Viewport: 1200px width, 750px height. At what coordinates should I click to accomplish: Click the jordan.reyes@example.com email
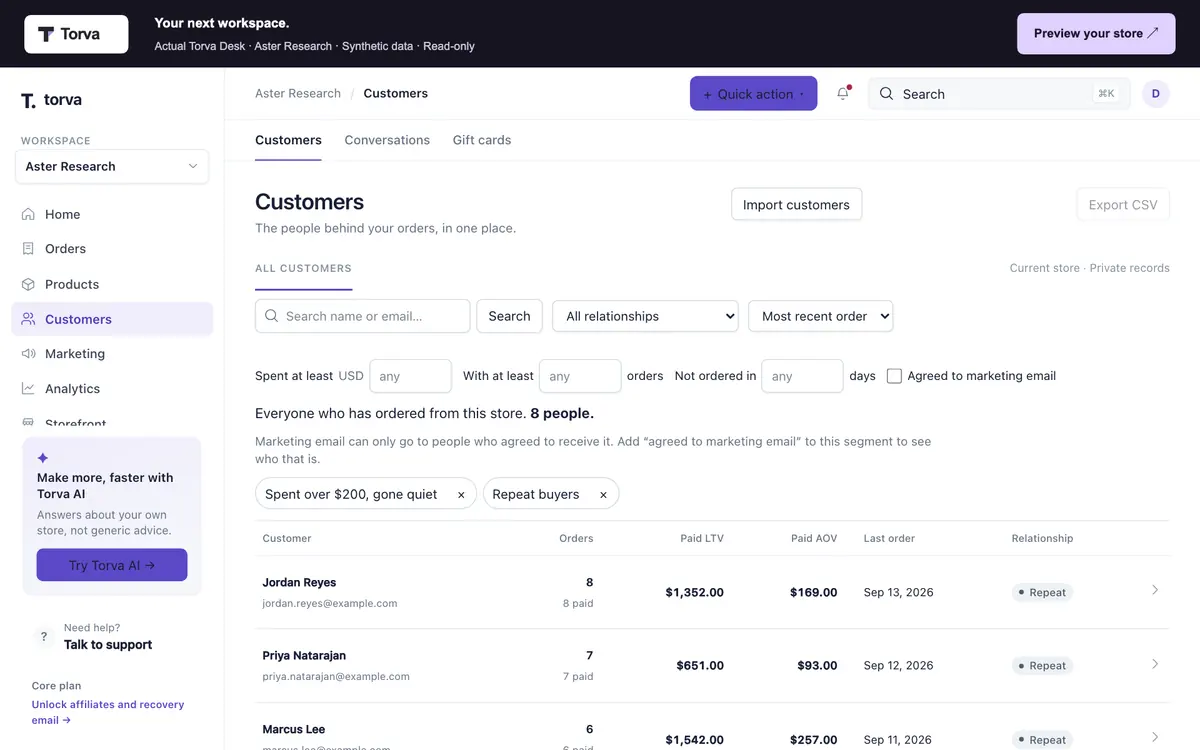(330, 604)
